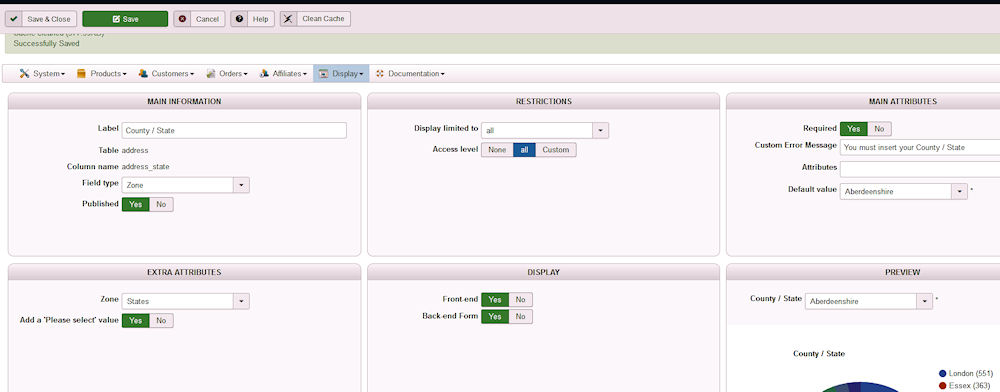Set Required to Yes
This screenshot has width=1000, height=392.
pyautogui.click(x=854, y=129)
